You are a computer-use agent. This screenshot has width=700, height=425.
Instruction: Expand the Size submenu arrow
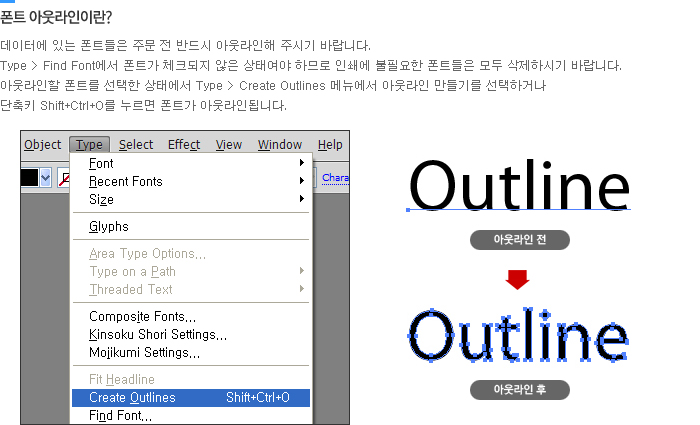pos(301,199)
